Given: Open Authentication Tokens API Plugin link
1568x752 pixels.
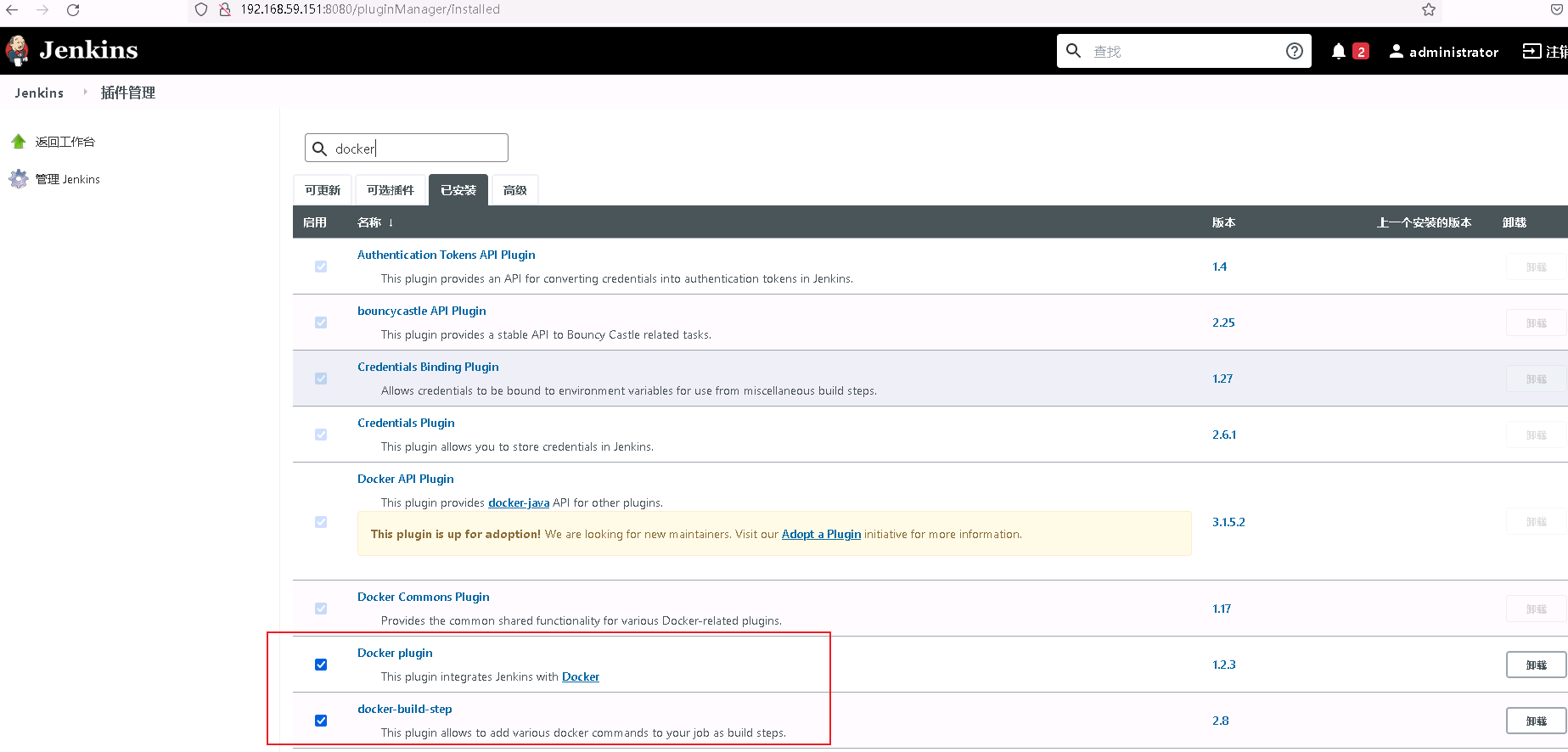Looking at the screenshot, I should 447,255.
